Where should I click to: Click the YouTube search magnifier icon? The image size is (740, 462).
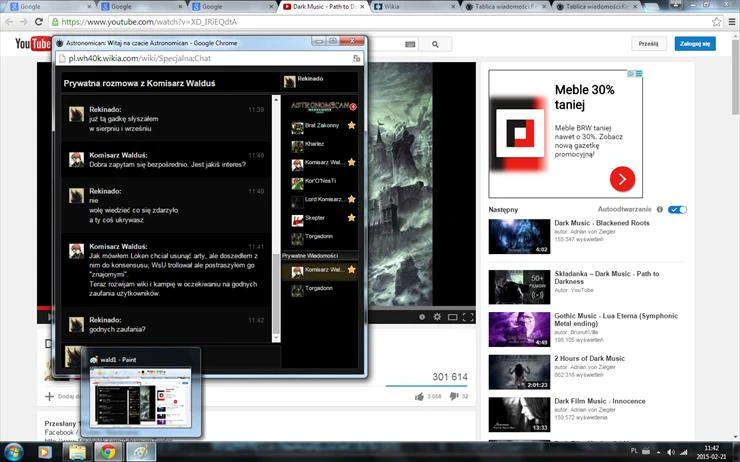tap(435, 44)
